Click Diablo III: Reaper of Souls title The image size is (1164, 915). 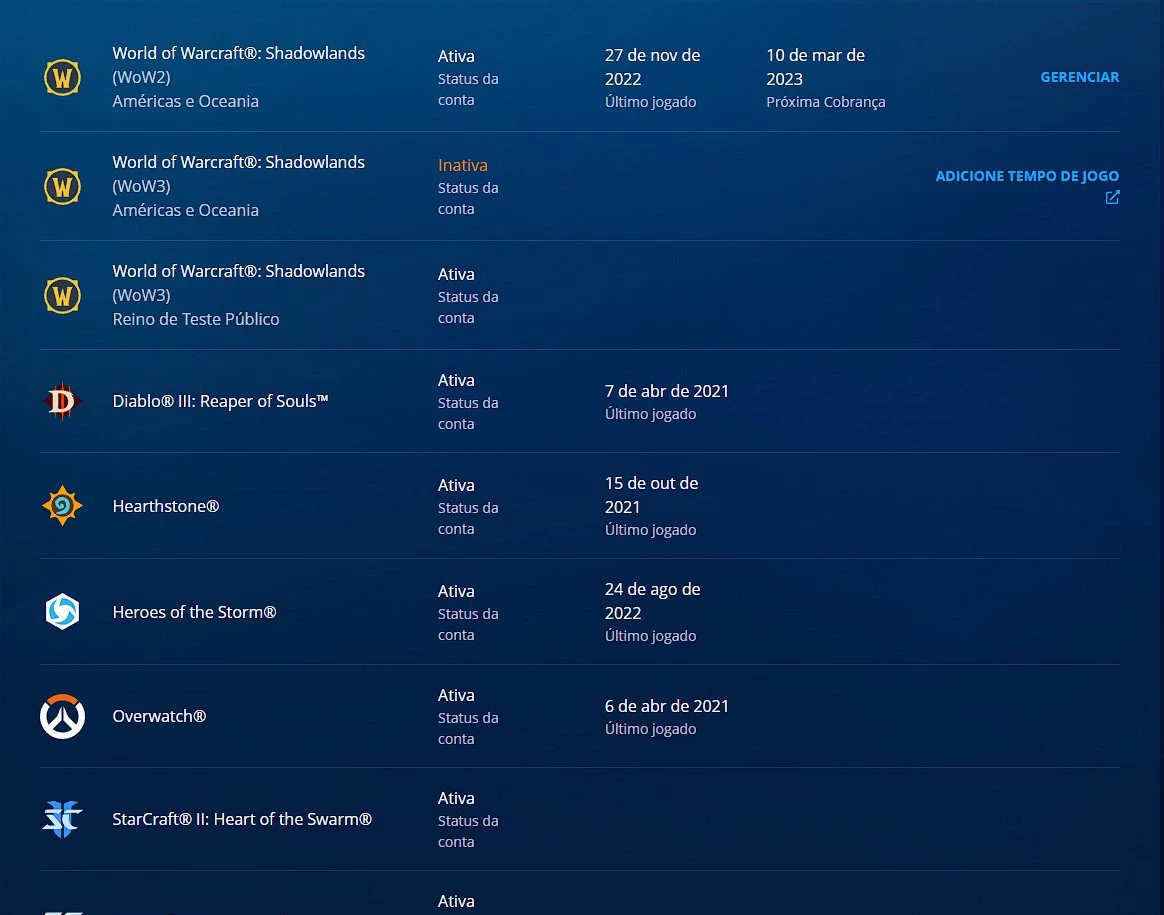[220, 401]
